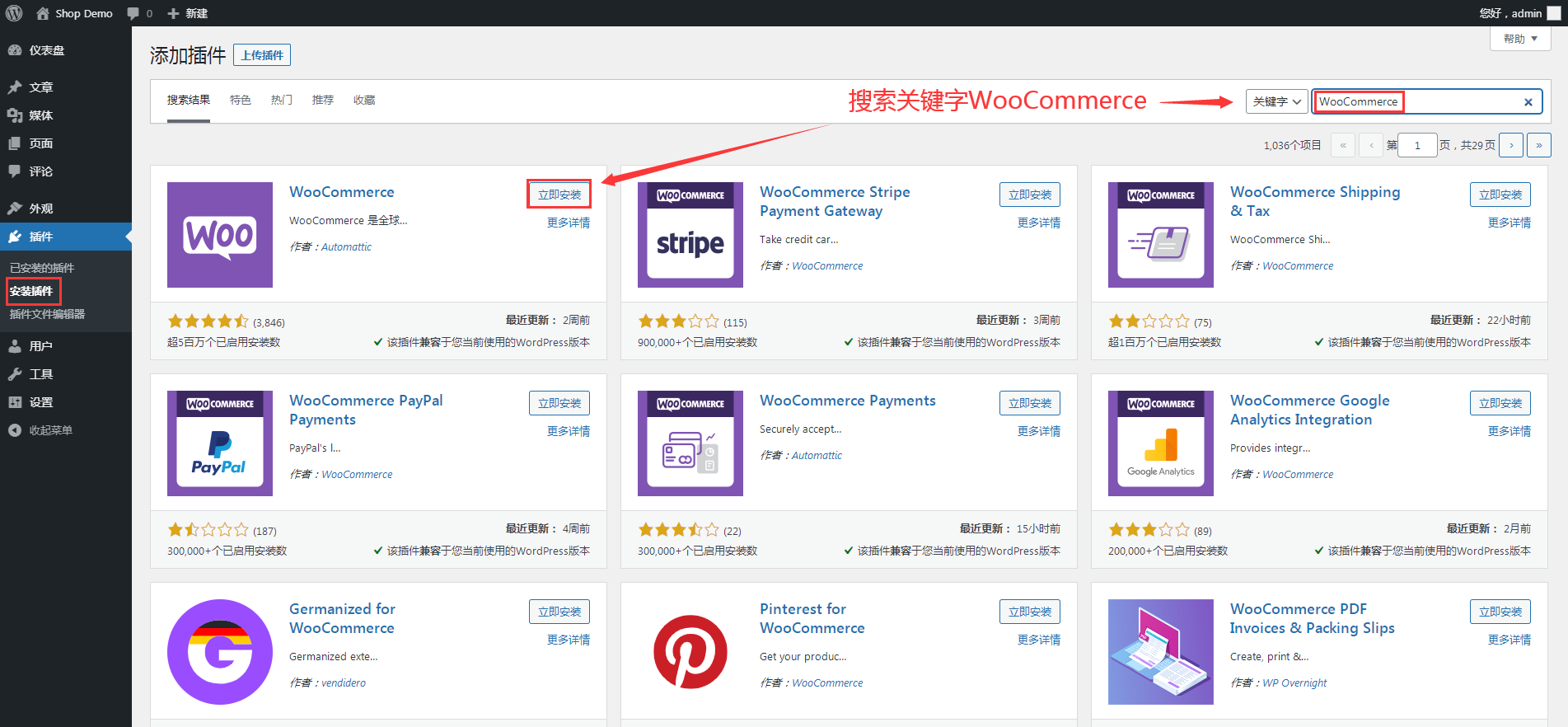The height and width of the screenshot is (727, 1568).
Task: Open WooCommerce Shipping & Tax title link
Action: 1315,201
